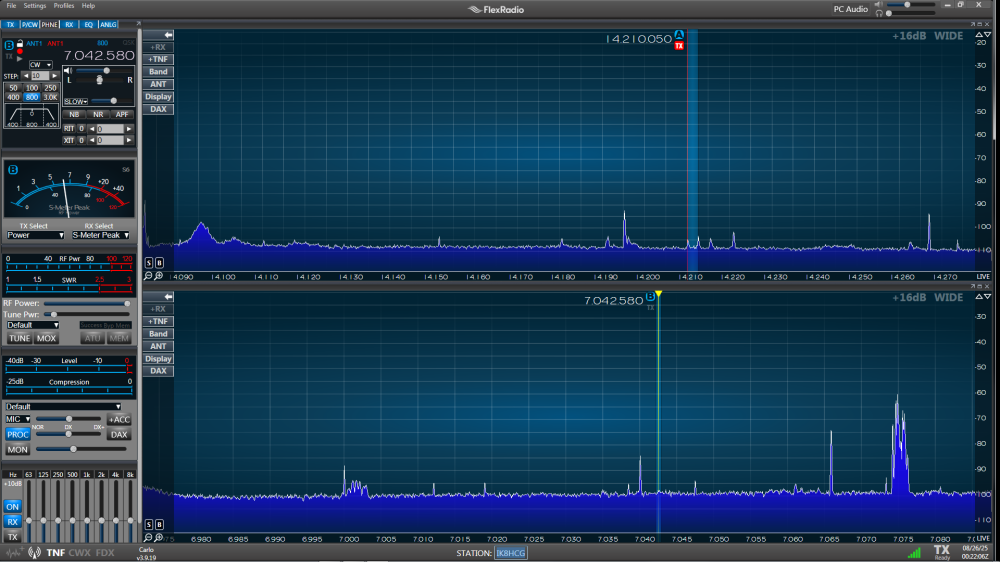Toggle XIT on slice B
1000x567 pixels.
click(x=69, y=140)
